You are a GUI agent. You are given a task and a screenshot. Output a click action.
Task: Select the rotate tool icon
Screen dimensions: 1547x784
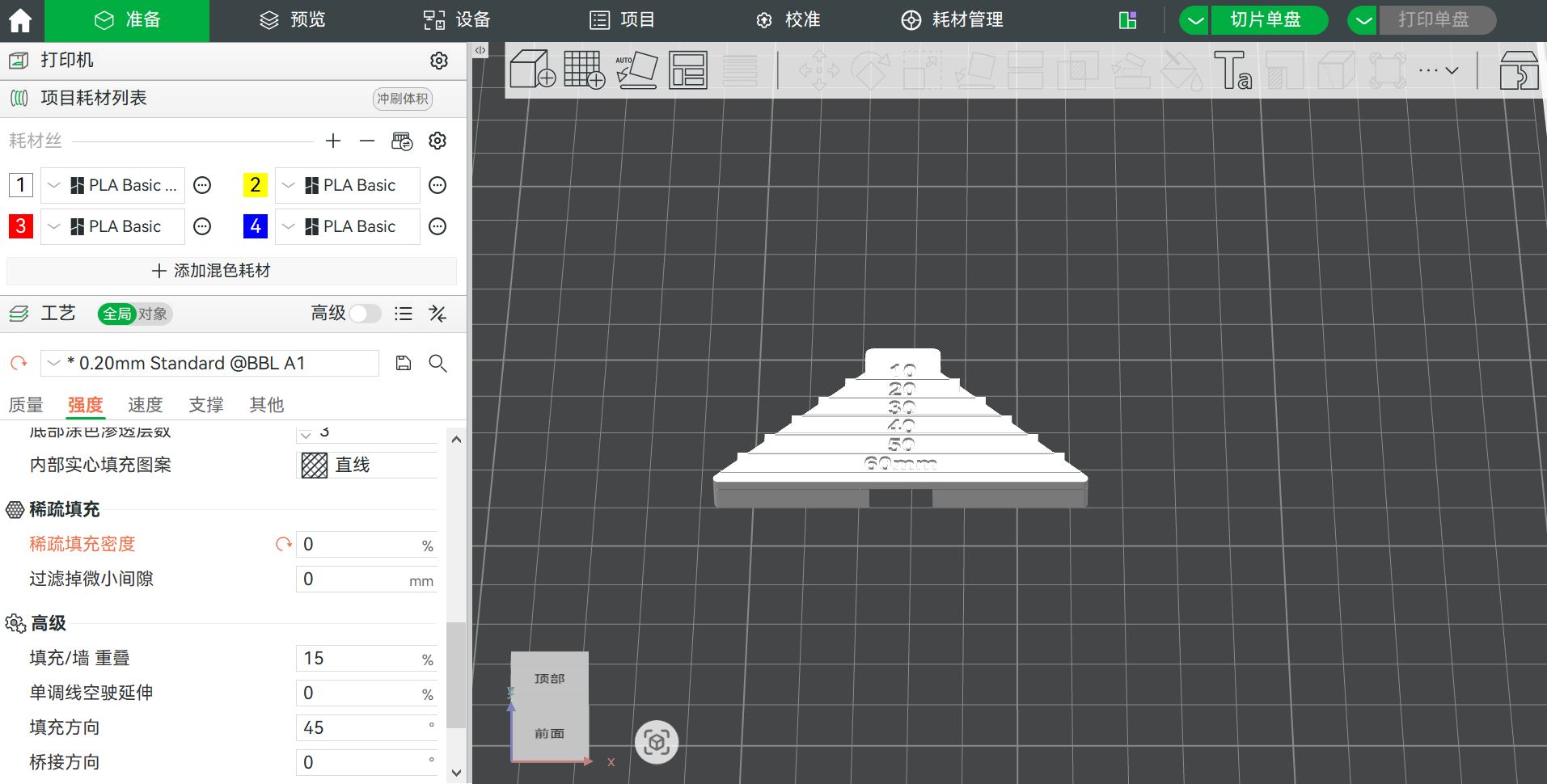click(x=871, y=70)
